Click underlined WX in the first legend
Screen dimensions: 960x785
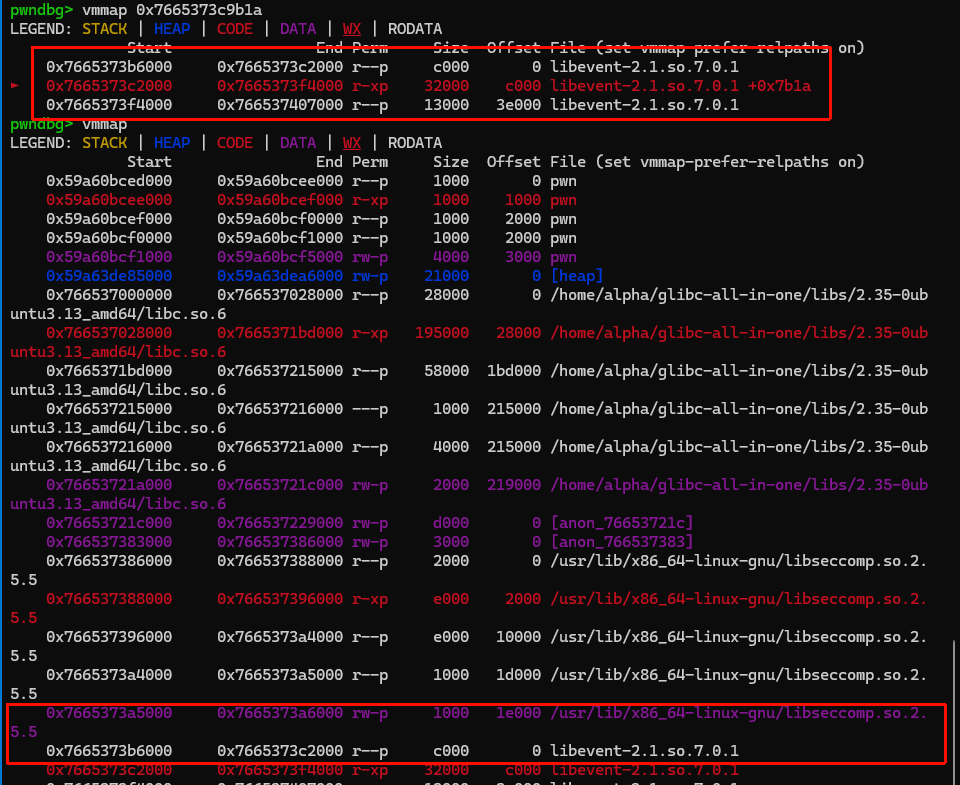click(x=352, y=29)
